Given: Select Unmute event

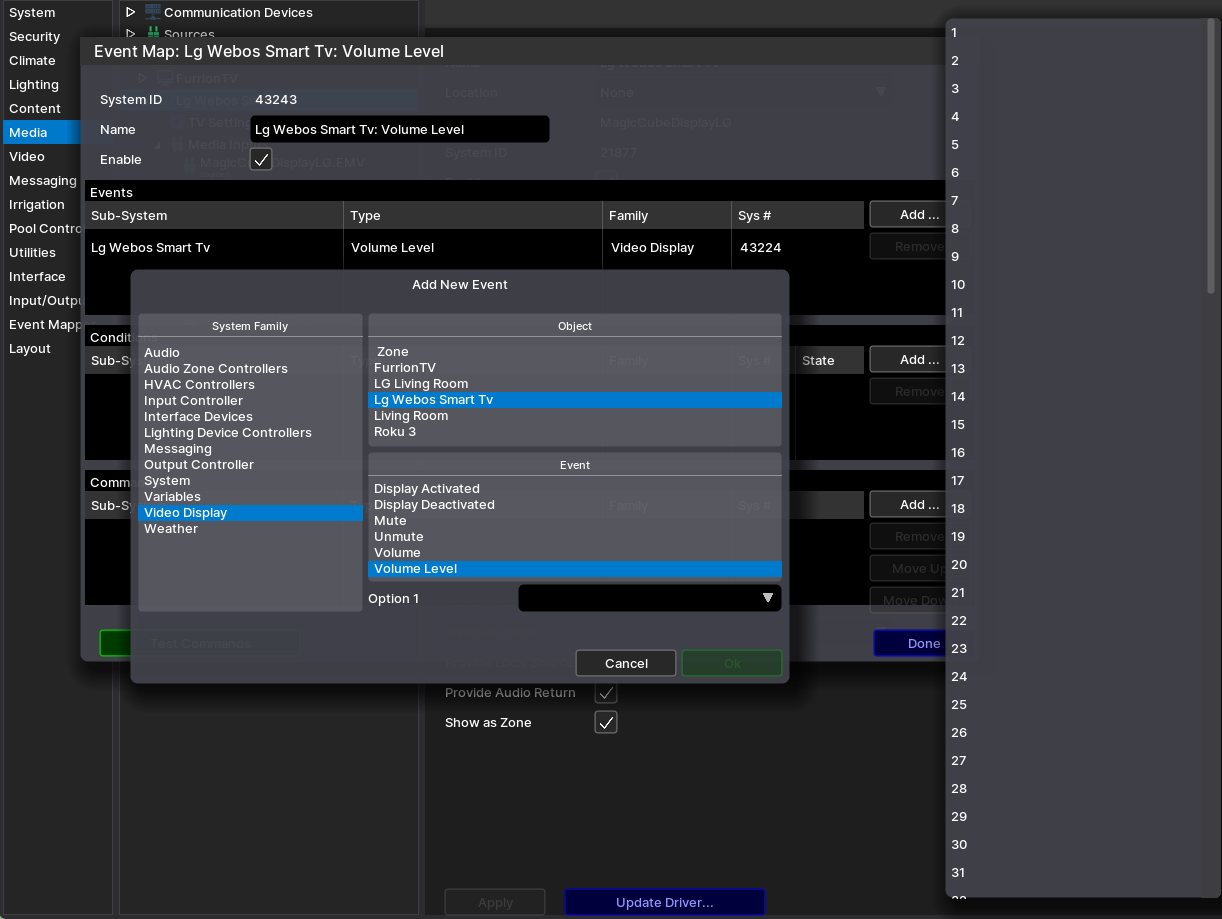Looking at the screenshot, I should click(x=575, y=536).
